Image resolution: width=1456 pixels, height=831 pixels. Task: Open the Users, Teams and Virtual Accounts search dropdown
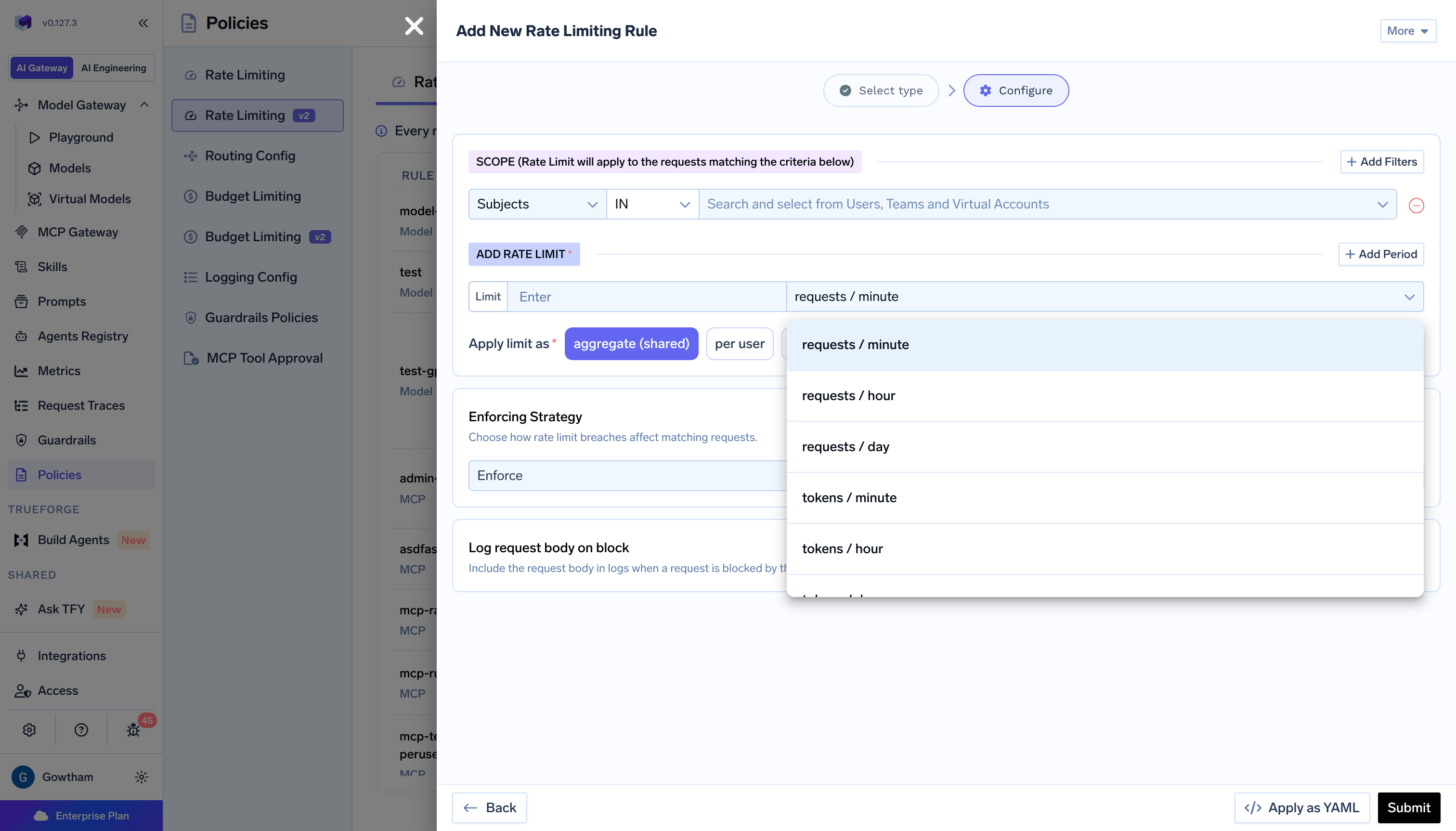[1047, 204]
